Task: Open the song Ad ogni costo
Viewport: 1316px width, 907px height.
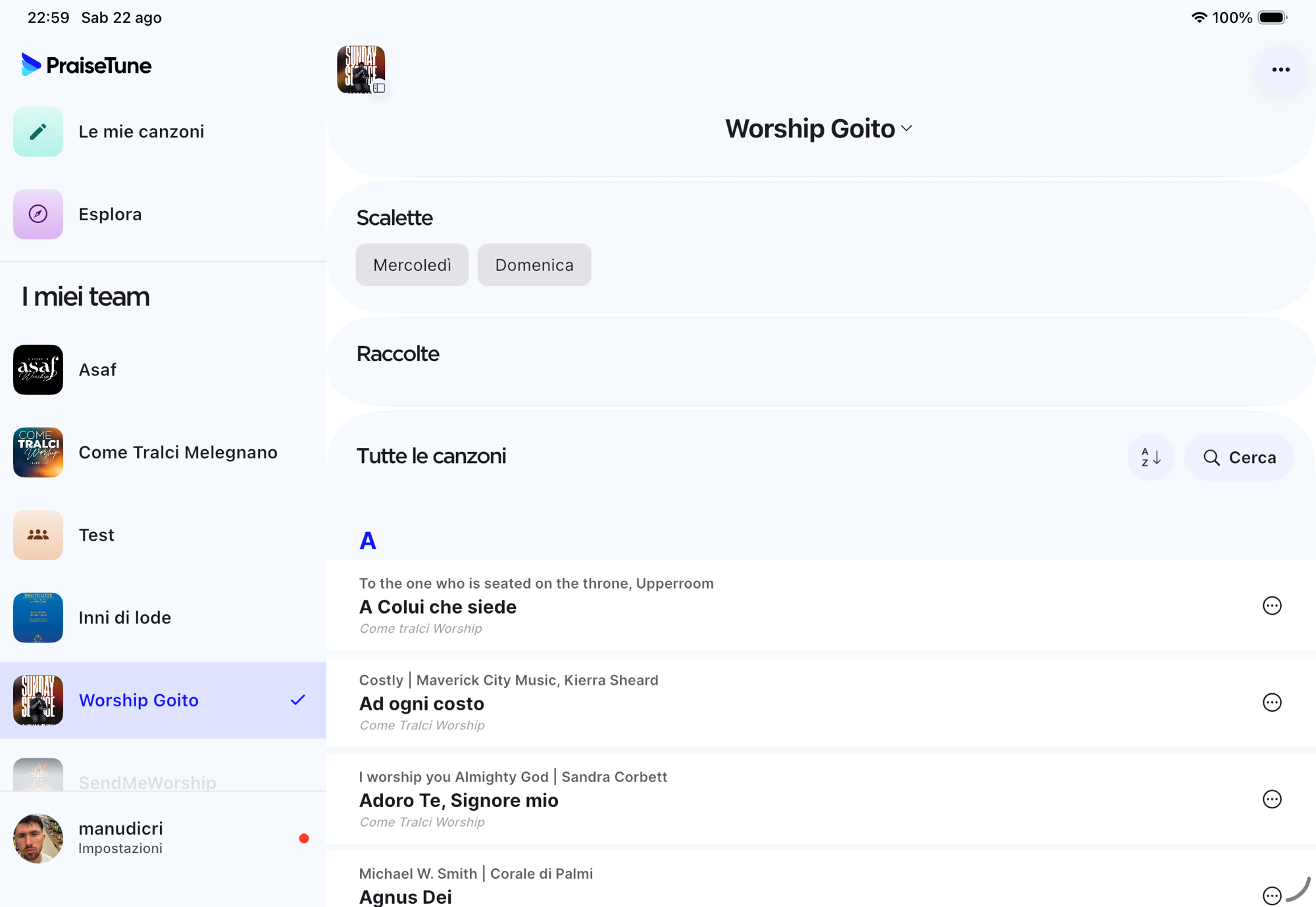Action: tap(421, 703)
